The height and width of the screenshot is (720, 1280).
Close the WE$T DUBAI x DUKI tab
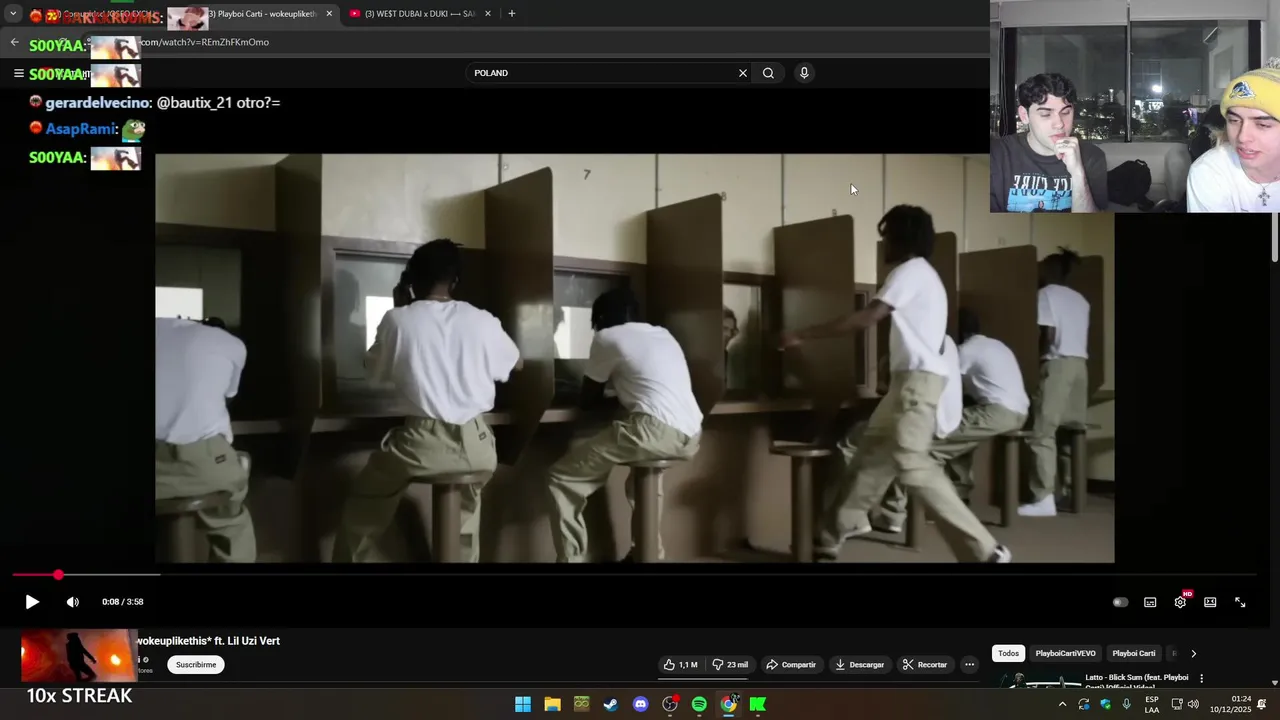pyautogui.click(x=488, y=14)
